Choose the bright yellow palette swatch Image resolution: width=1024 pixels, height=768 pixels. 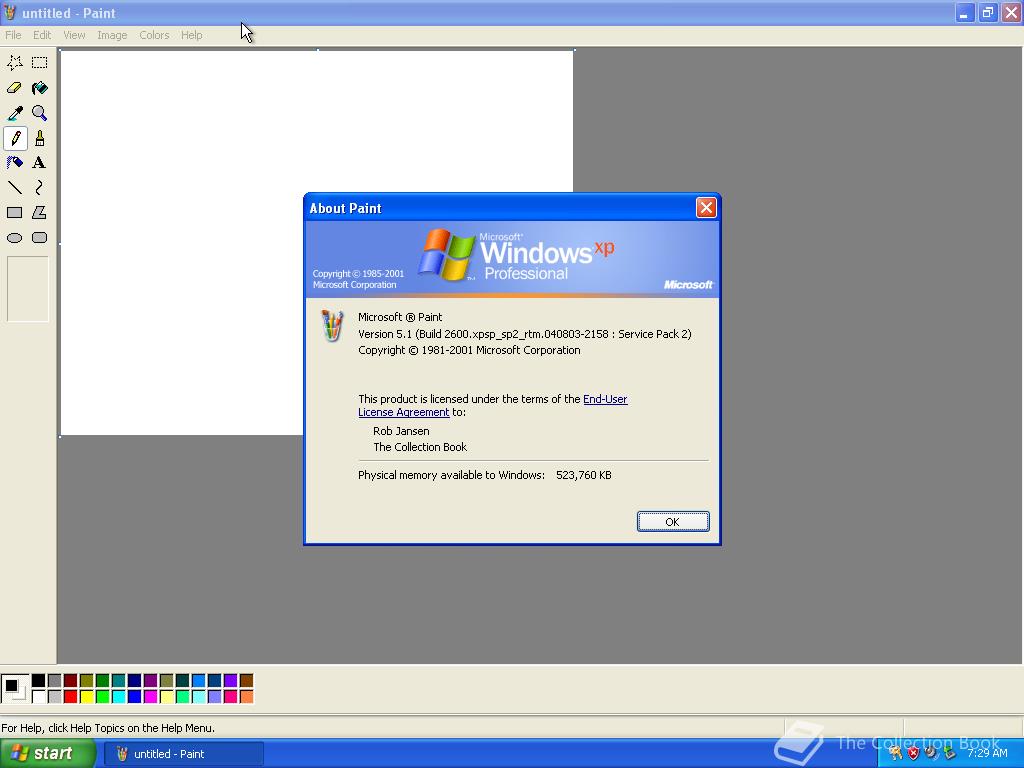click(x=86, y=697)
